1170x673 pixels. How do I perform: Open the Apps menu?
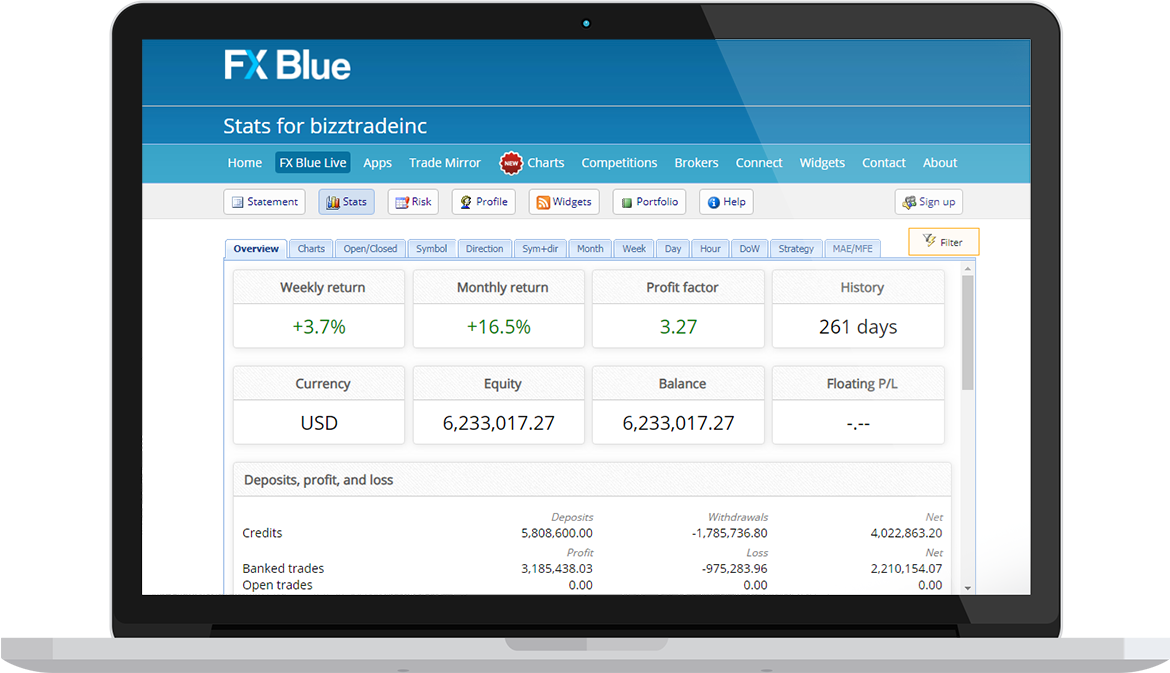(x=378, y=163)
